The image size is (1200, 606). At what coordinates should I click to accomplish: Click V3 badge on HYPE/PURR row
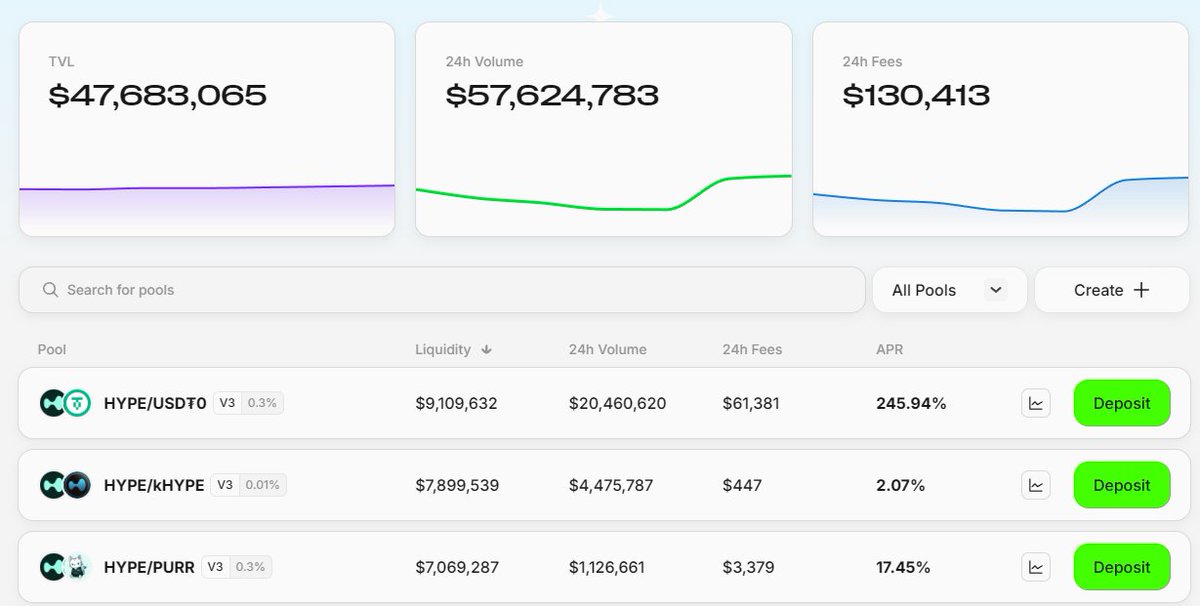[x=215, y=567]
